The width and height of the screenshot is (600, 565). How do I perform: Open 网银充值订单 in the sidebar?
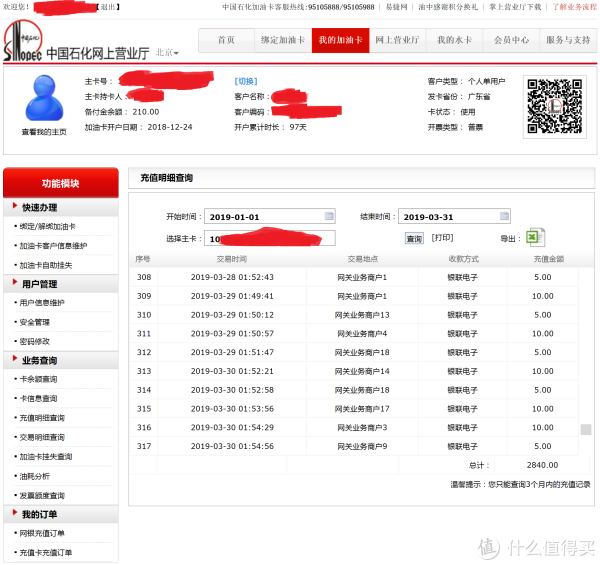click(42, 533)
